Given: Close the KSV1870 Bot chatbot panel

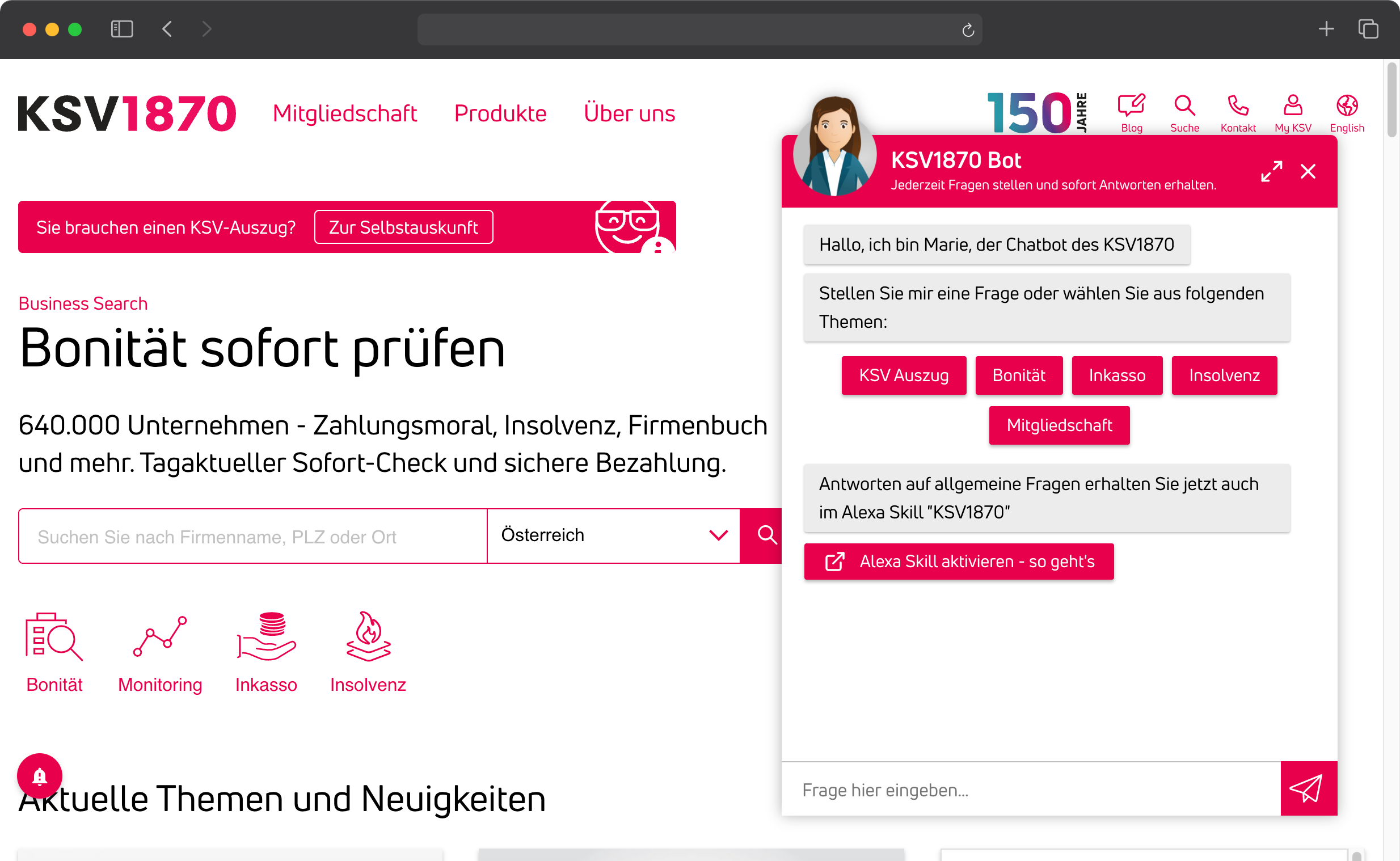Looking at the screenshot, I should tap(1308, 172).
